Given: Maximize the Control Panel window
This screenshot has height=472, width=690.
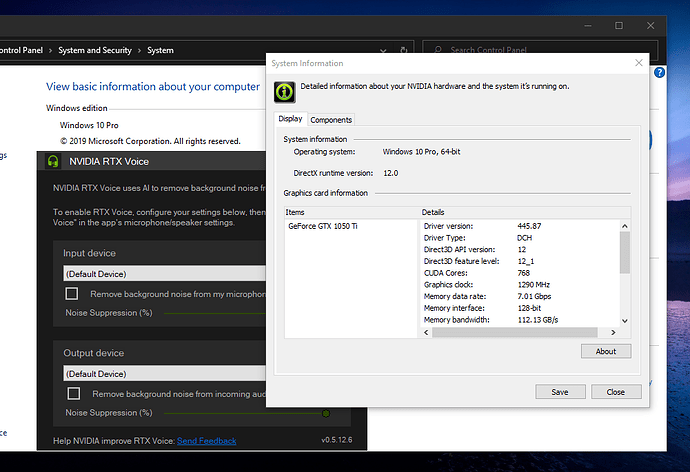Looking at the screenshot, I should (x=619, y=26).
